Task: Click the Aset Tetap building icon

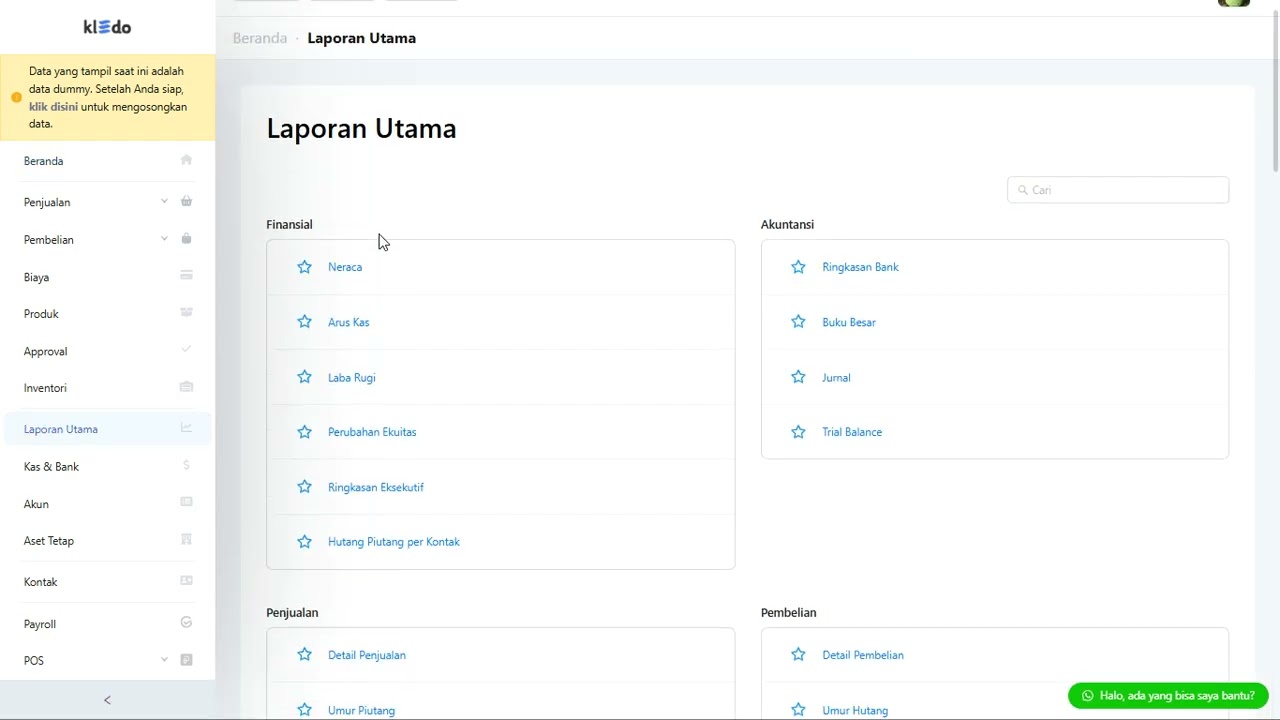Action: point(186,539)
